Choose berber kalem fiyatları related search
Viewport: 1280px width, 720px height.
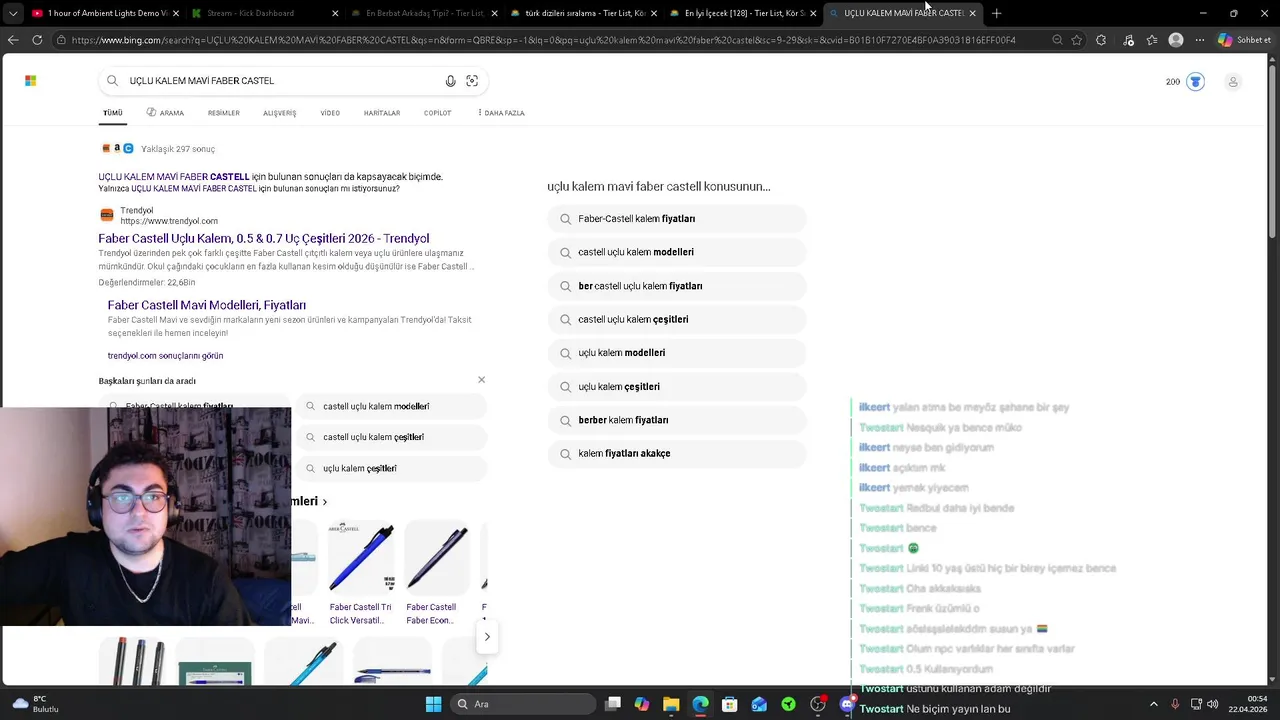[677, 420]
